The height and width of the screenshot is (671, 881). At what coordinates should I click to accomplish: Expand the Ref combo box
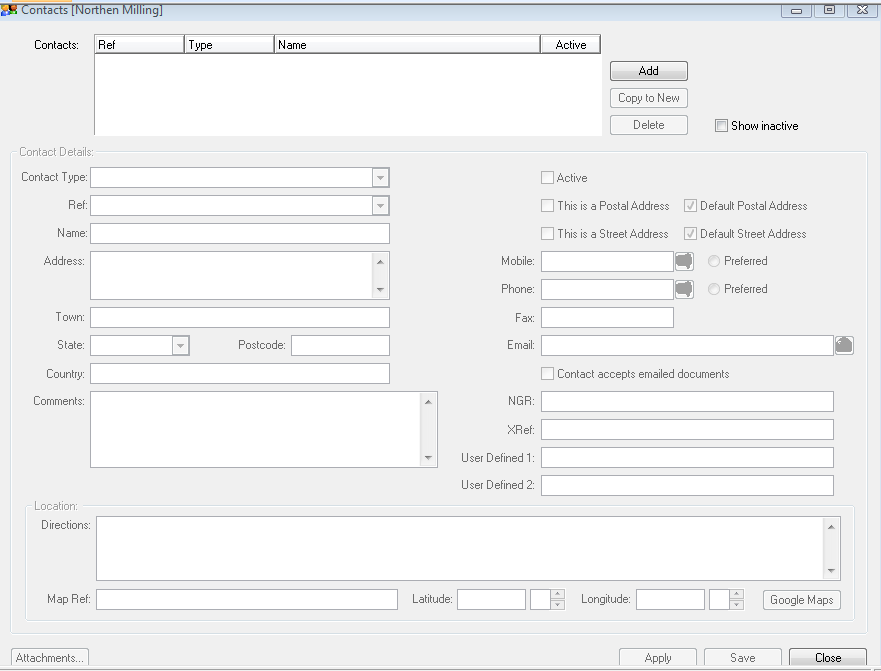(x=380, y=206)
